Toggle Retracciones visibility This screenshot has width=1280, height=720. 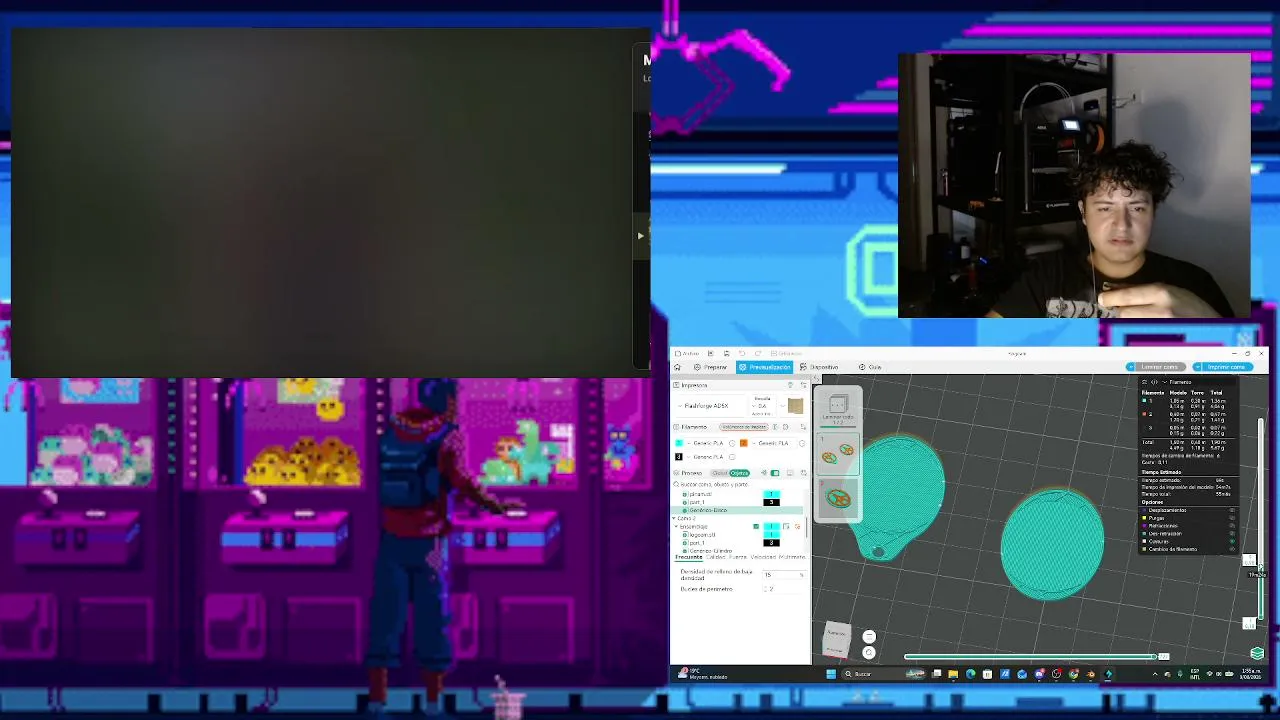click(1232, 526)
